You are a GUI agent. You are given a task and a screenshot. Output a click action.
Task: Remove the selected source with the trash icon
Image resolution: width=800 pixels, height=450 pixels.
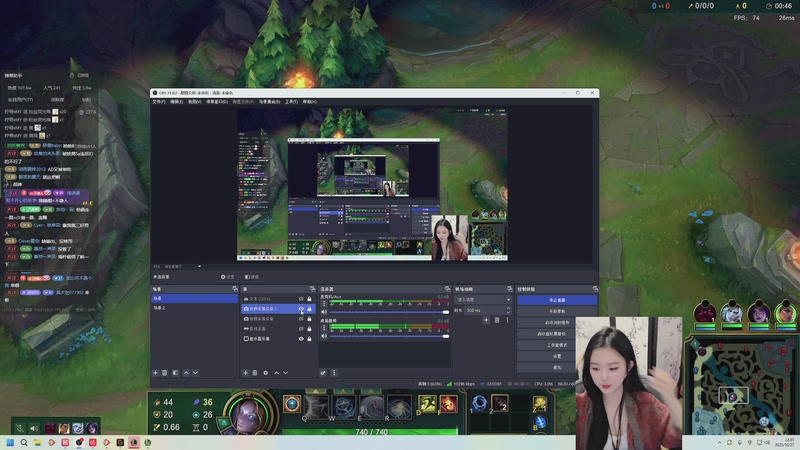click(x=255, y=373)
